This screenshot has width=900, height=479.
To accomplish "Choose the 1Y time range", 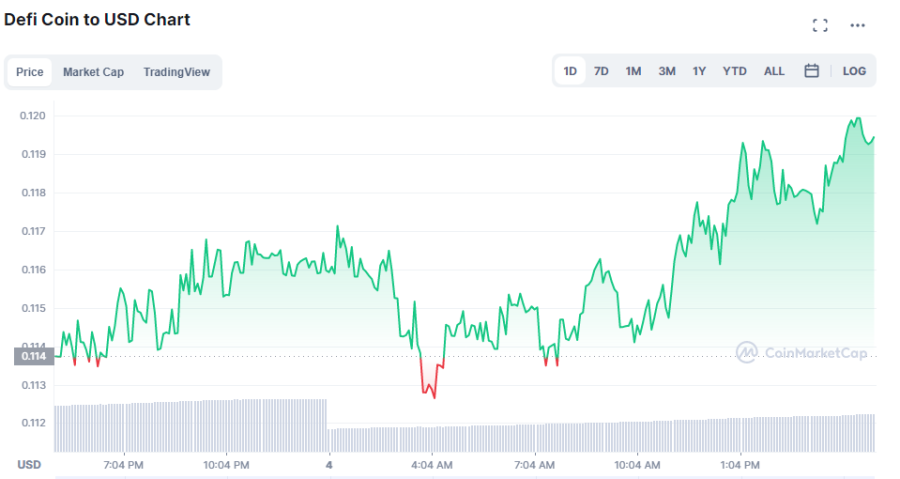I will pyautogui.click(x=699, y=71).
